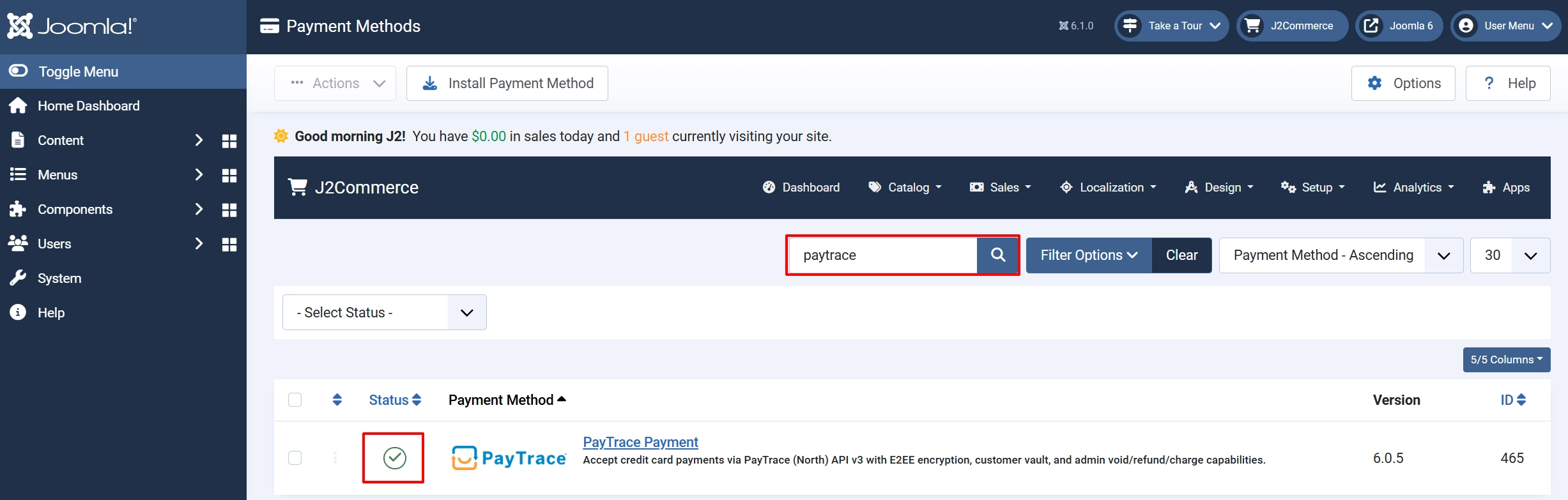The image size is (1568, 500).
Task: Click the version 6.0.5 cell
Action: (x=1388, y=458)
